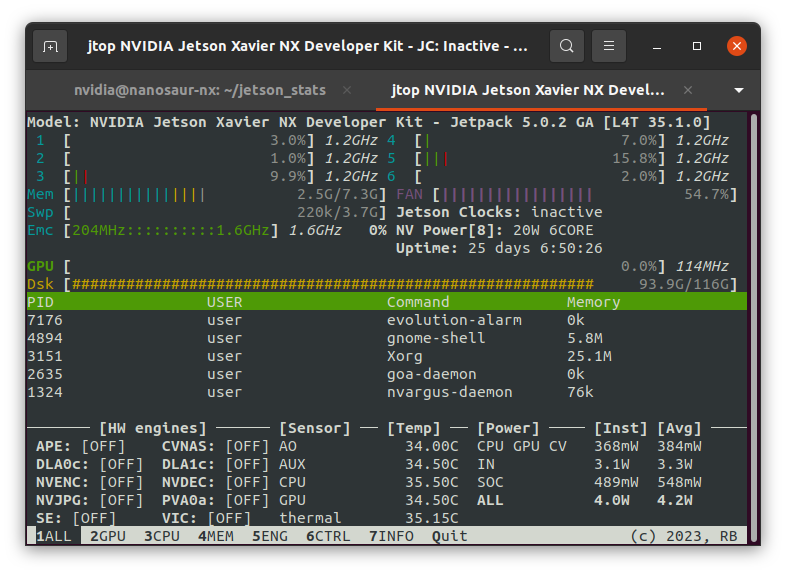Expand the tab list dropdown arrow
This screenshot has width=786, height=574.
point(739,90)
